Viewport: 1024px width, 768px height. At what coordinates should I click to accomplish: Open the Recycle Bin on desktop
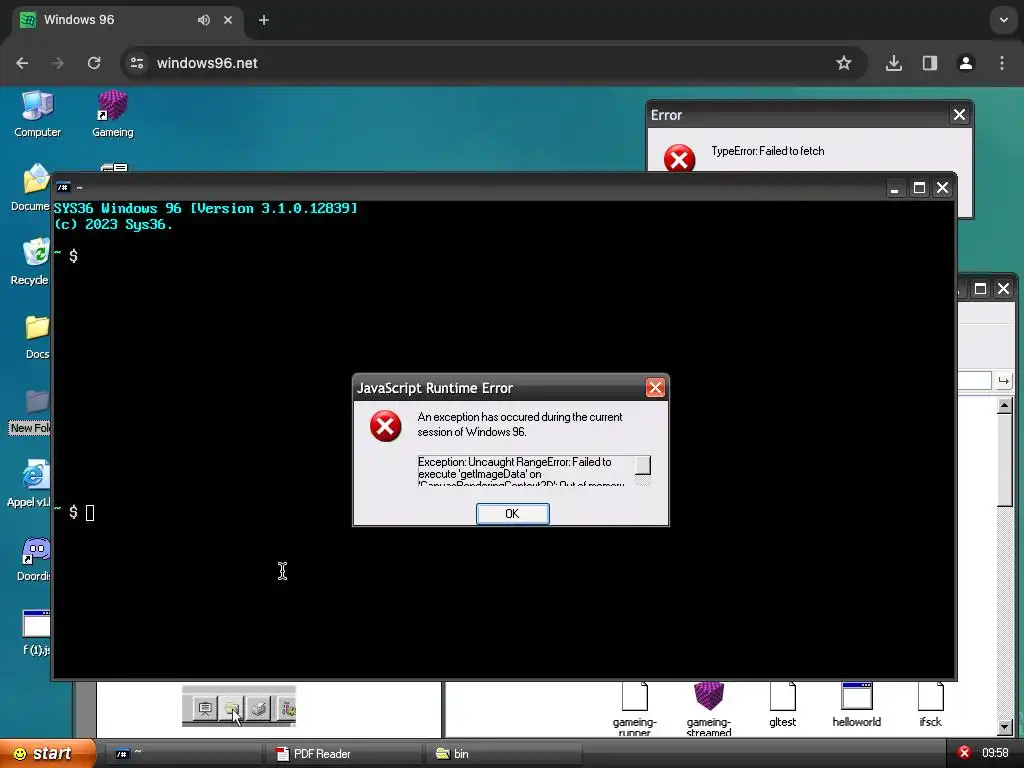[x=31, y=262]
